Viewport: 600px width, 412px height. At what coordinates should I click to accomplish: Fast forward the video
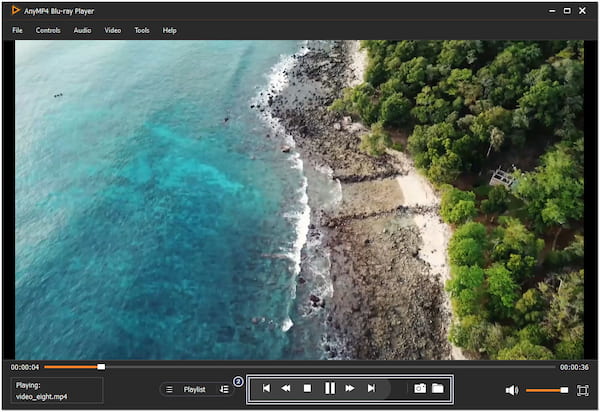click(349, 388)
